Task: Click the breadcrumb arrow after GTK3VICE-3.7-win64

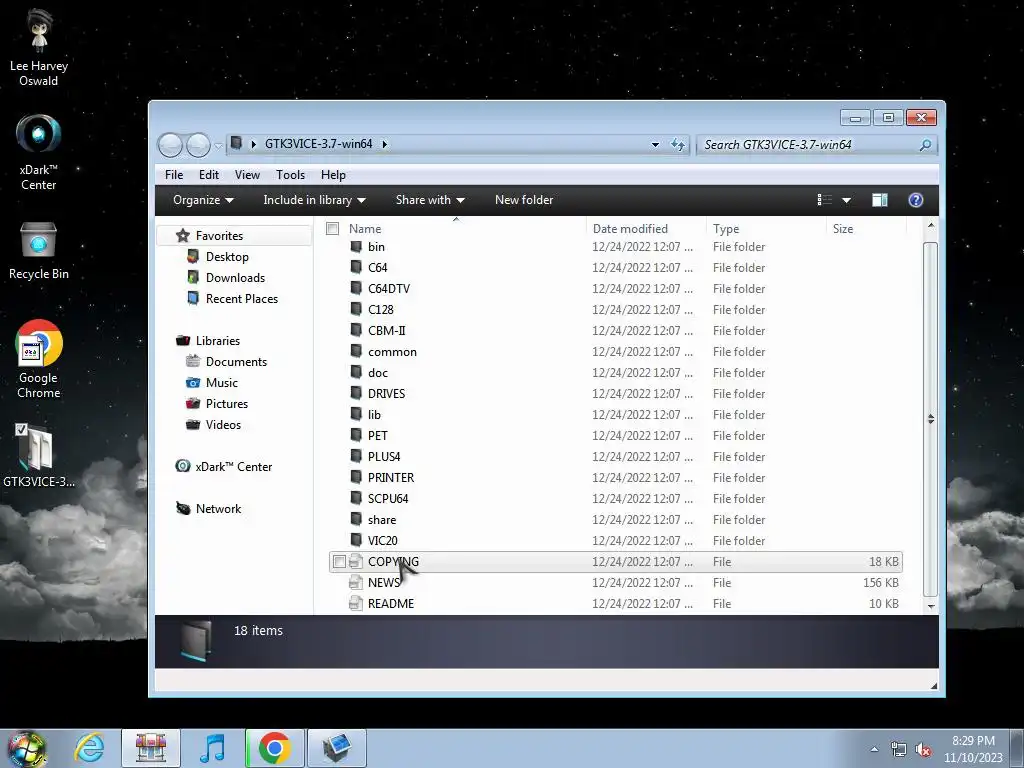Action: point(385,144)
